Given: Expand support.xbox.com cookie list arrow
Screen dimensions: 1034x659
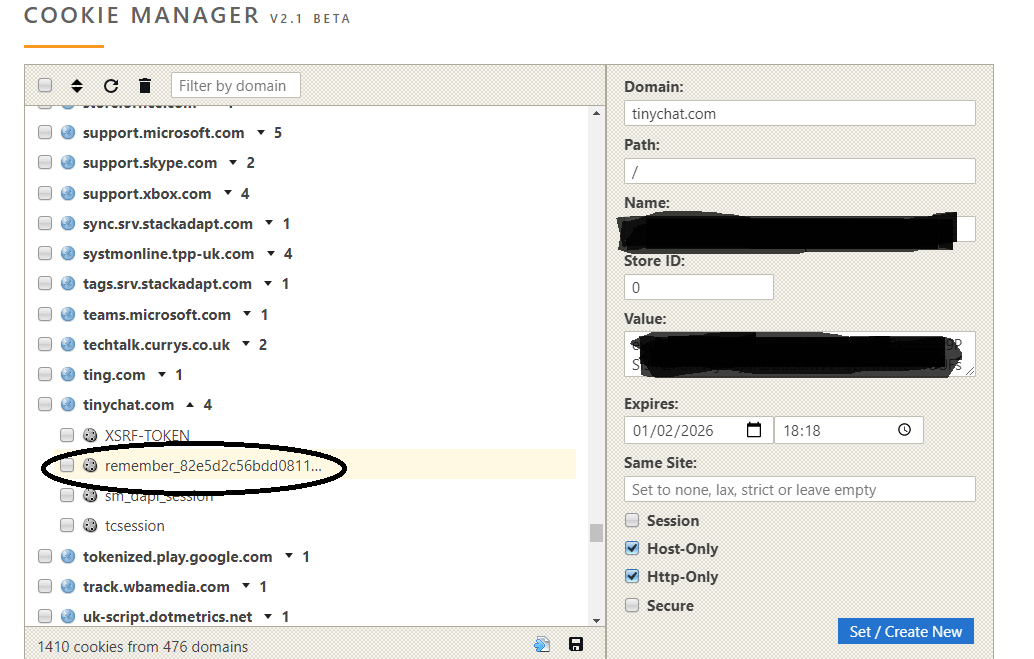Looking at the screenshot, I should point(228,193).
